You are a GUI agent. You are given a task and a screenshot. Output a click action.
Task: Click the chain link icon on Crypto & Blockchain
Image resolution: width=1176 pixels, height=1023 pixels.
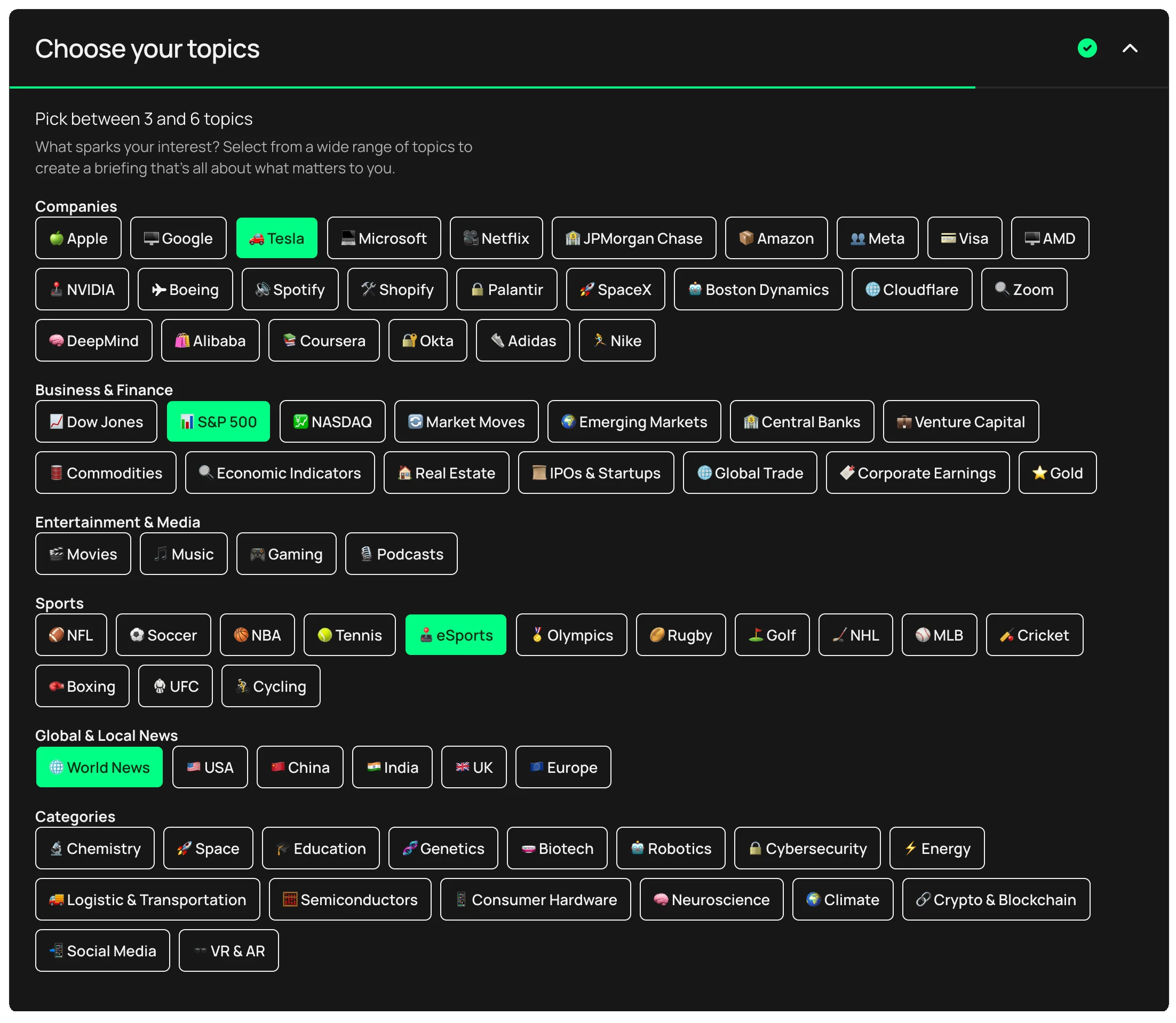click(x=923, y=900)
